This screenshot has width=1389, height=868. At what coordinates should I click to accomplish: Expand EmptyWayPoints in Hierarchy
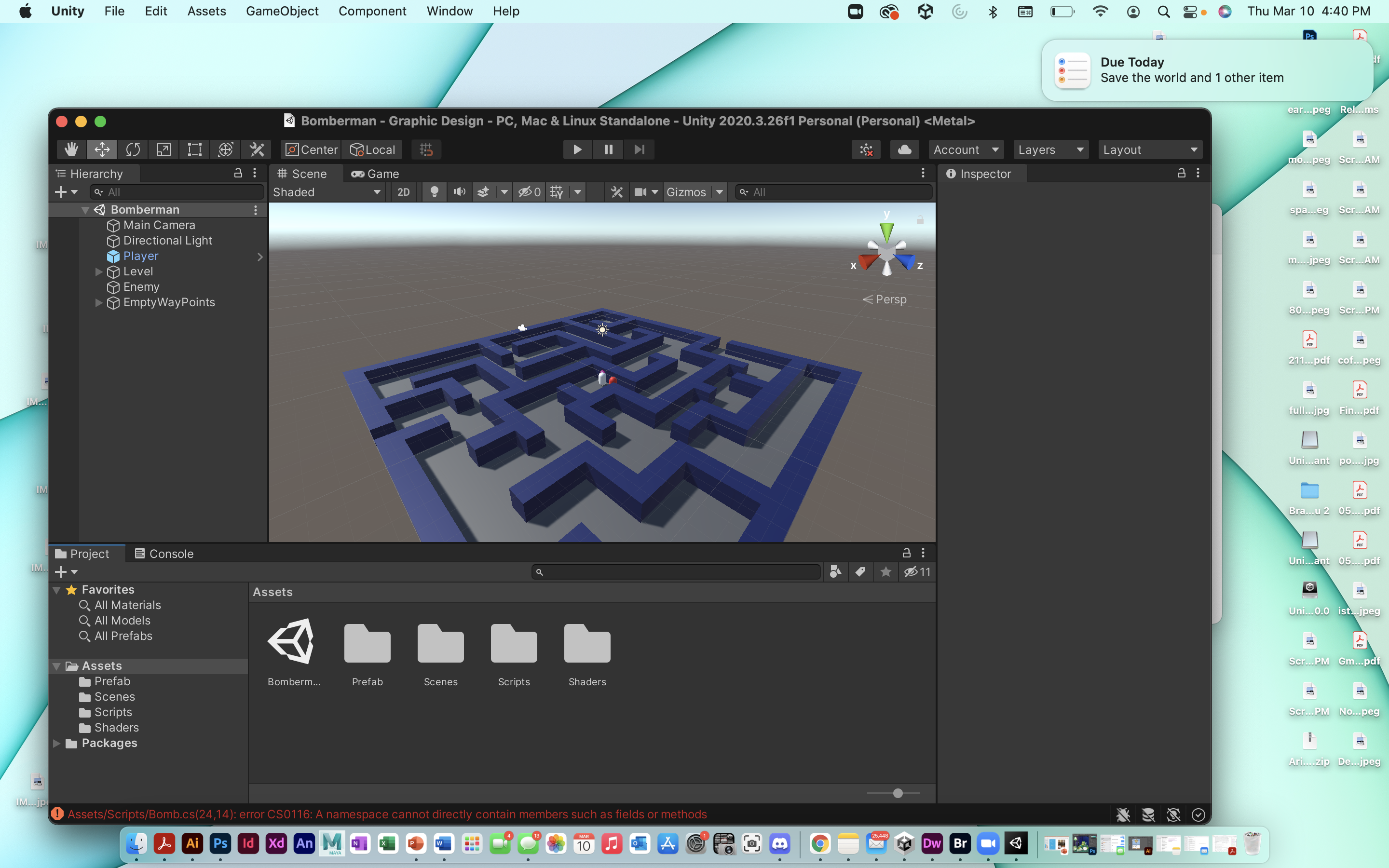(x=99, y=302)
